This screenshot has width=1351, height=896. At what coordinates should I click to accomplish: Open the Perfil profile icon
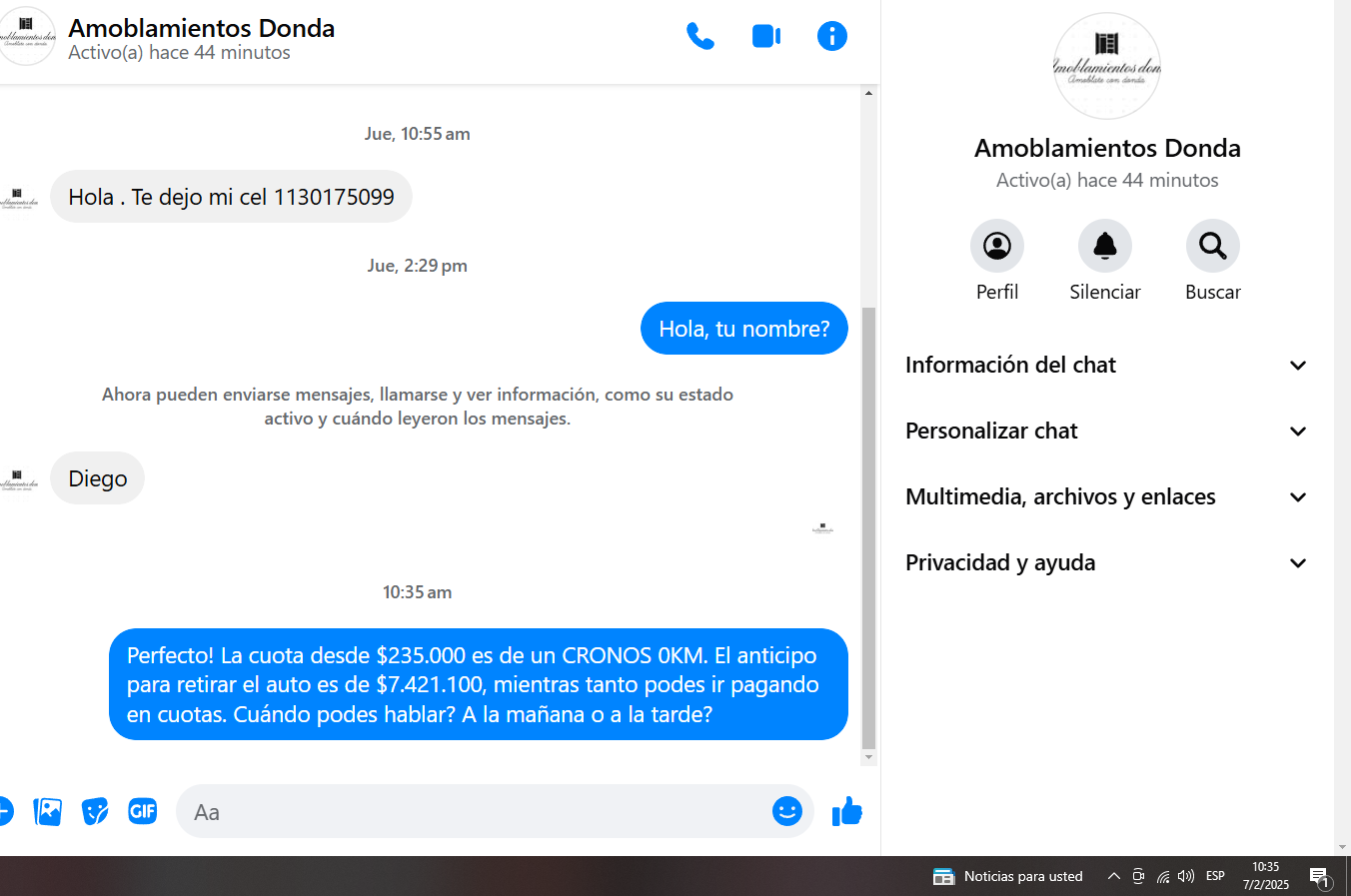point(997,246)
